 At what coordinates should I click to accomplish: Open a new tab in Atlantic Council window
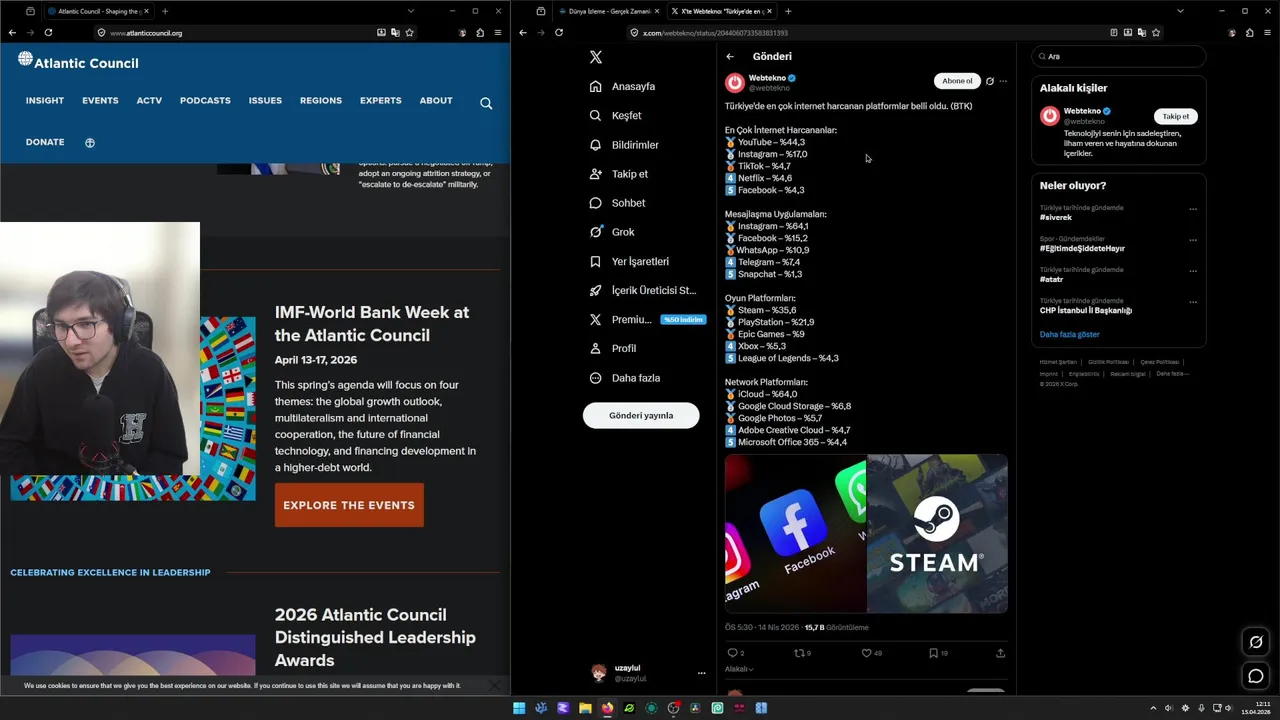pos(165,11)
